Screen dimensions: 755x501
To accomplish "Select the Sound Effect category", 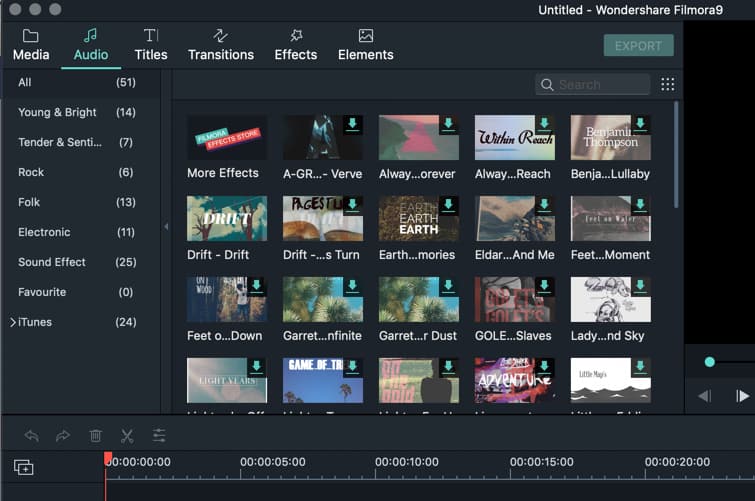I will 52,262.
